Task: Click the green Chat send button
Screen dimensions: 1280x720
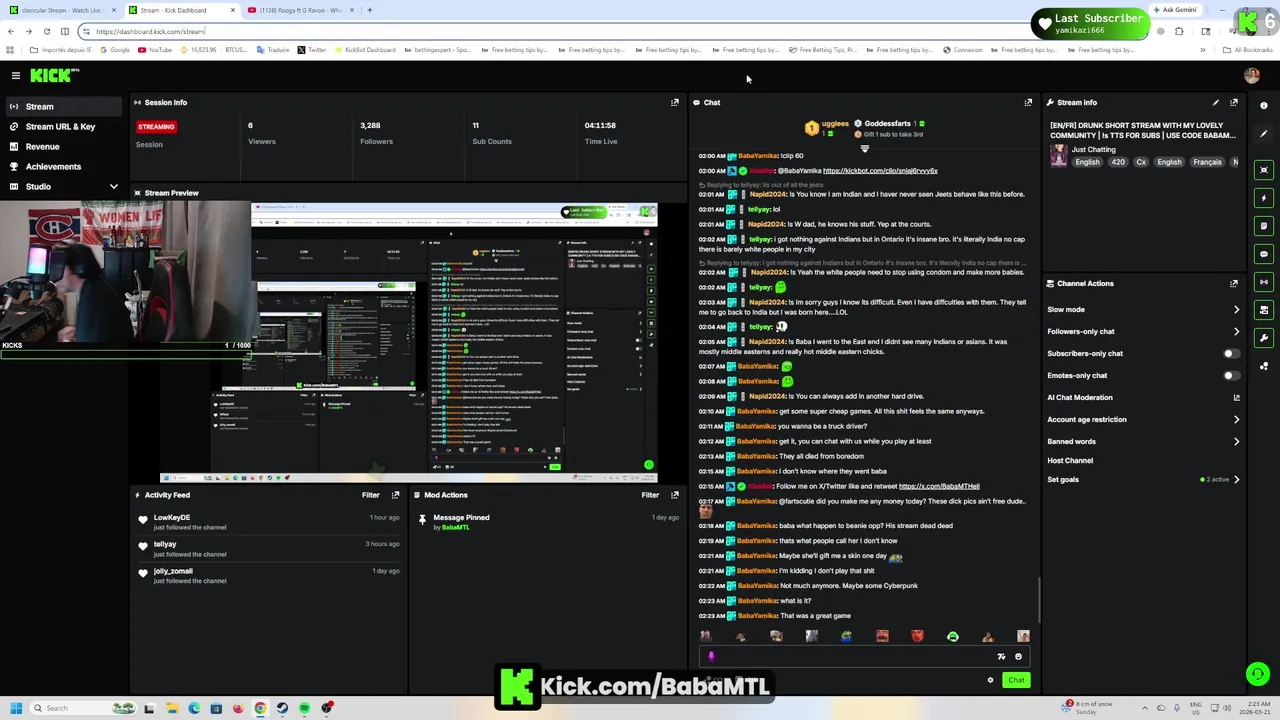Action: (x=1016, y=680)
